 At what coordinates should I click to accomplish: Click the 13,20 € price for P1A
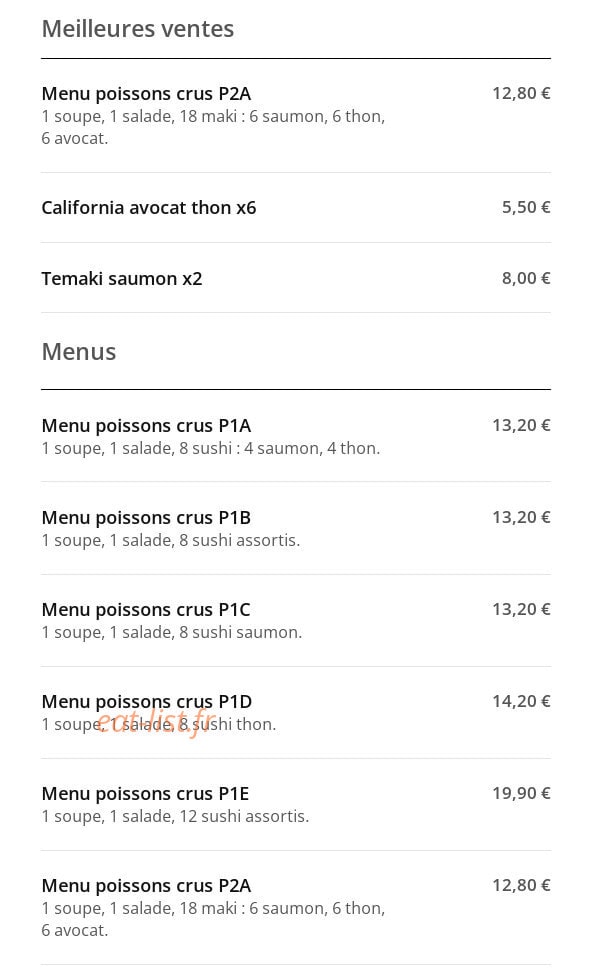click(x=521, y=425)
